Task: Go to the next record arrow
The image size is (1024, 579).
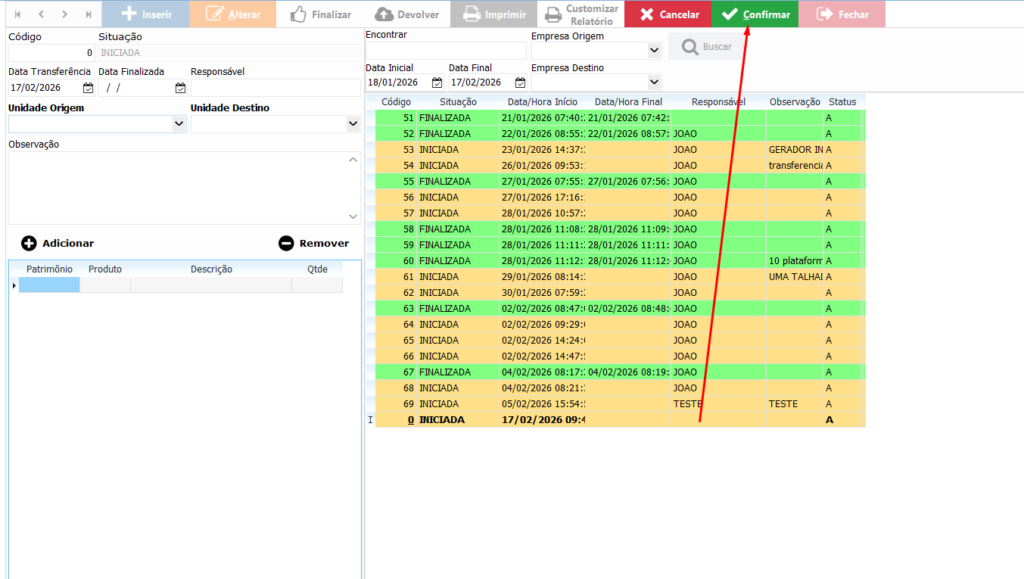Action: 65,14
